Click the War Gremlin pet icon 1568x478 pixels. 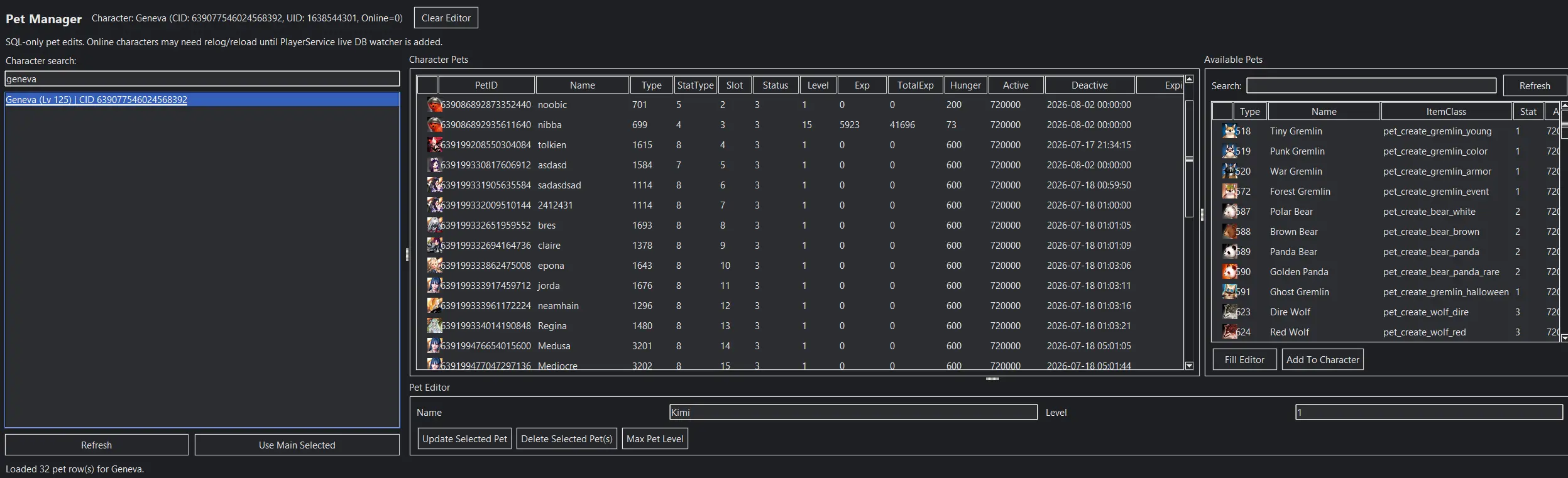[1229, 171]
